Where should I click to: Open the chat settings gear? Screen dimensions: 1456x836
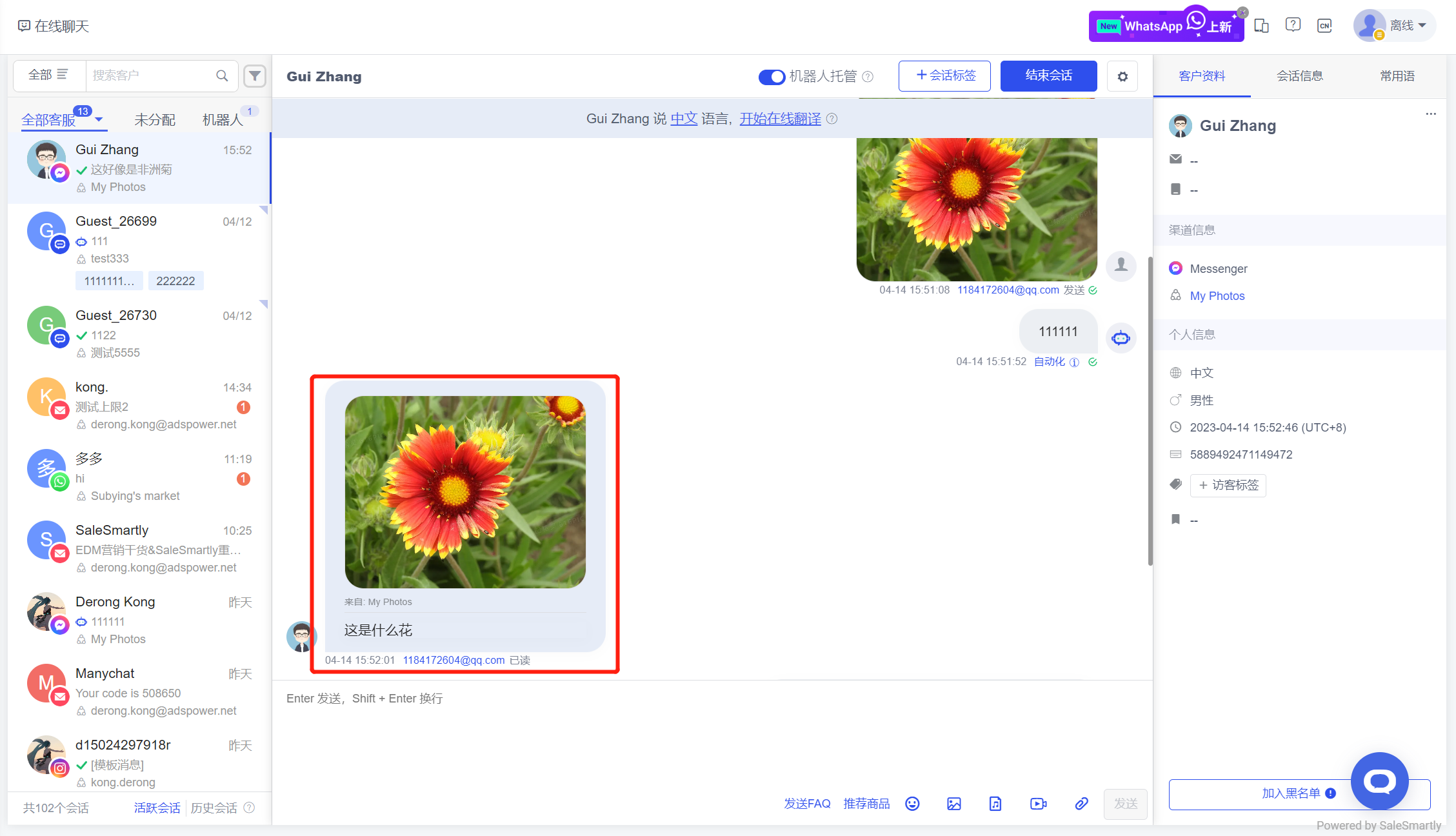point(1122,76)
